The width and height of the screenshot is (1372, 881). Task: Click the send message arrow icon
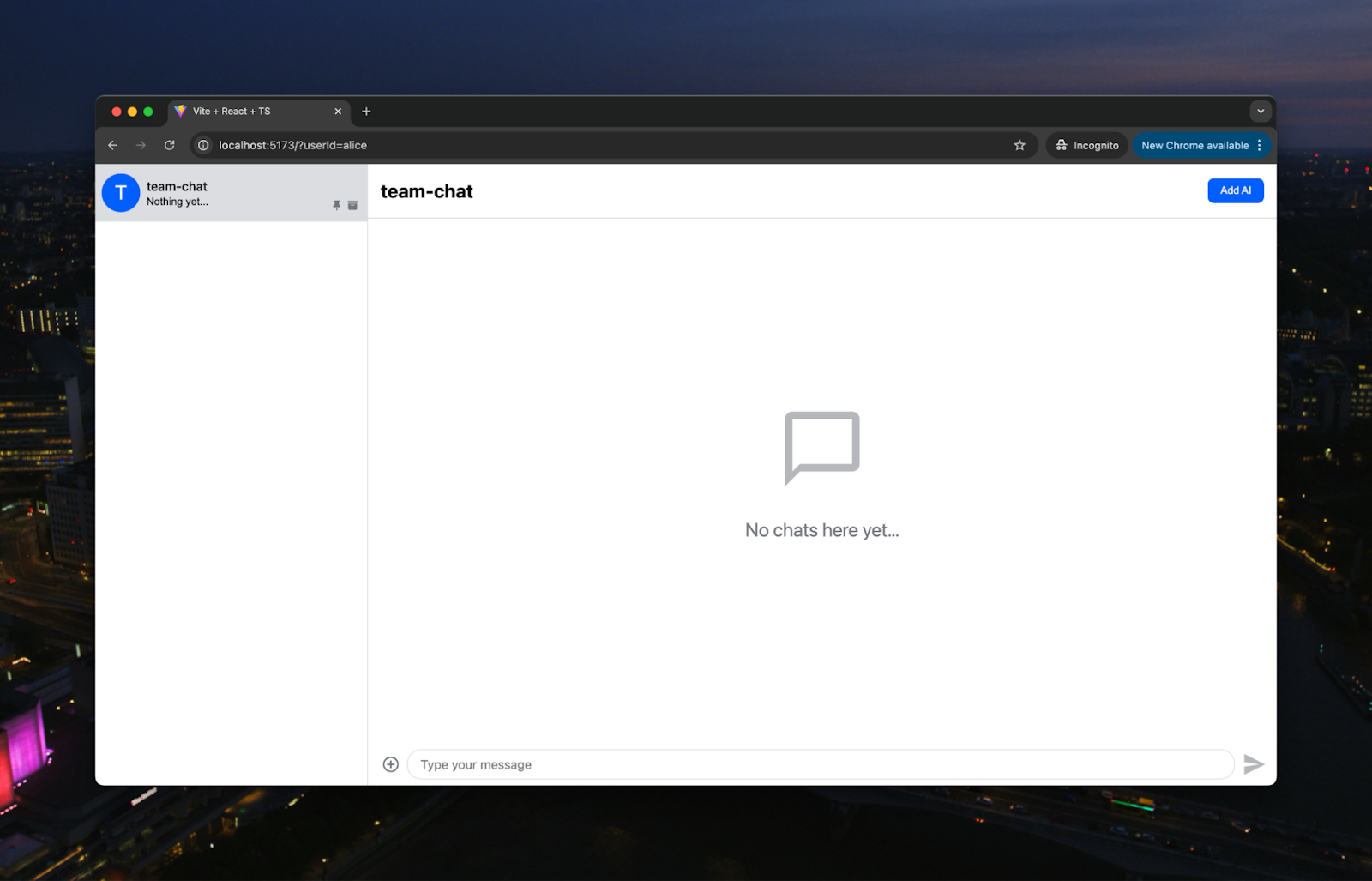coord(1253,764)
